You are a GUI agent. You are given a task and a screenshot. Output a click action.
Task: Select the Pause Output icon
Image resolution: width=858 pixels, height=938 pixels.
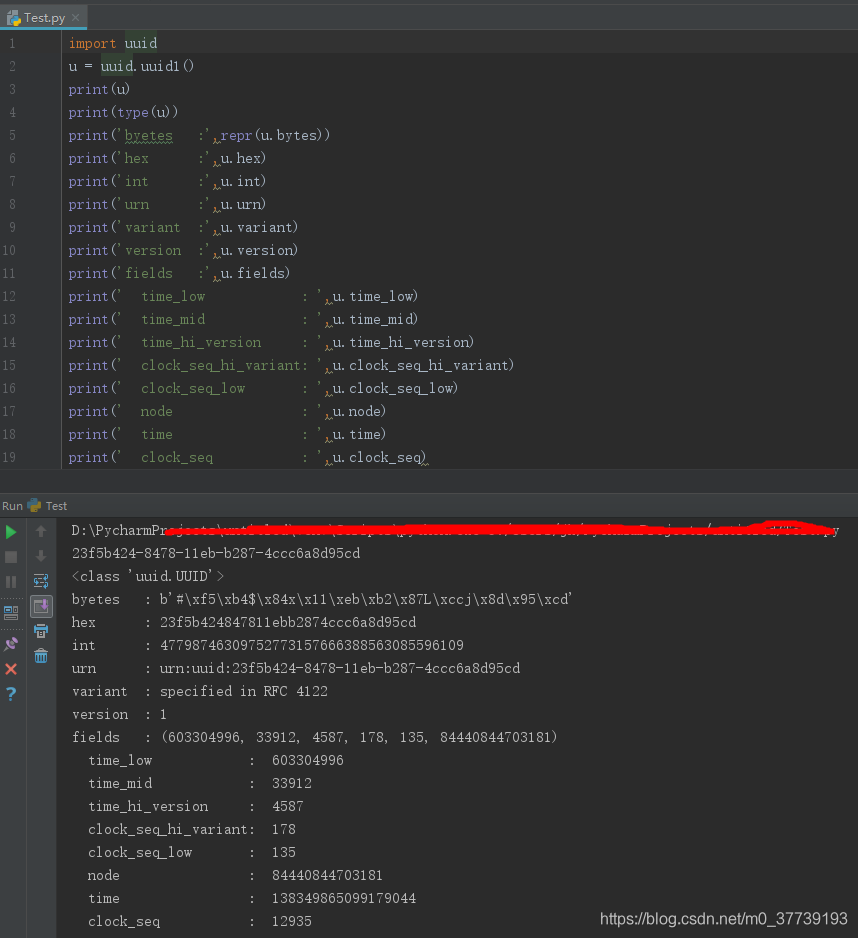pyautogui.click(x=10, y=582)
